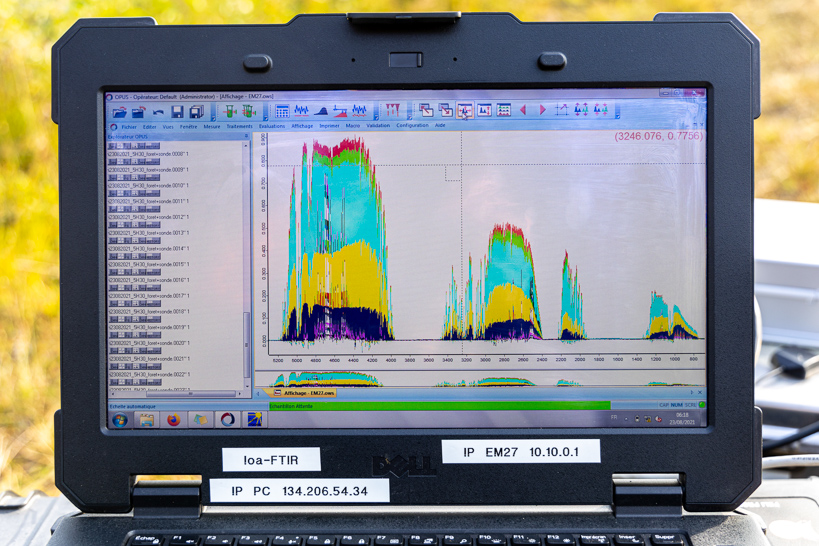Image resolution: width=819 pixels, height=546 pixels.
Task: Open the Affichage menu
Action: [x=302, y=126]
